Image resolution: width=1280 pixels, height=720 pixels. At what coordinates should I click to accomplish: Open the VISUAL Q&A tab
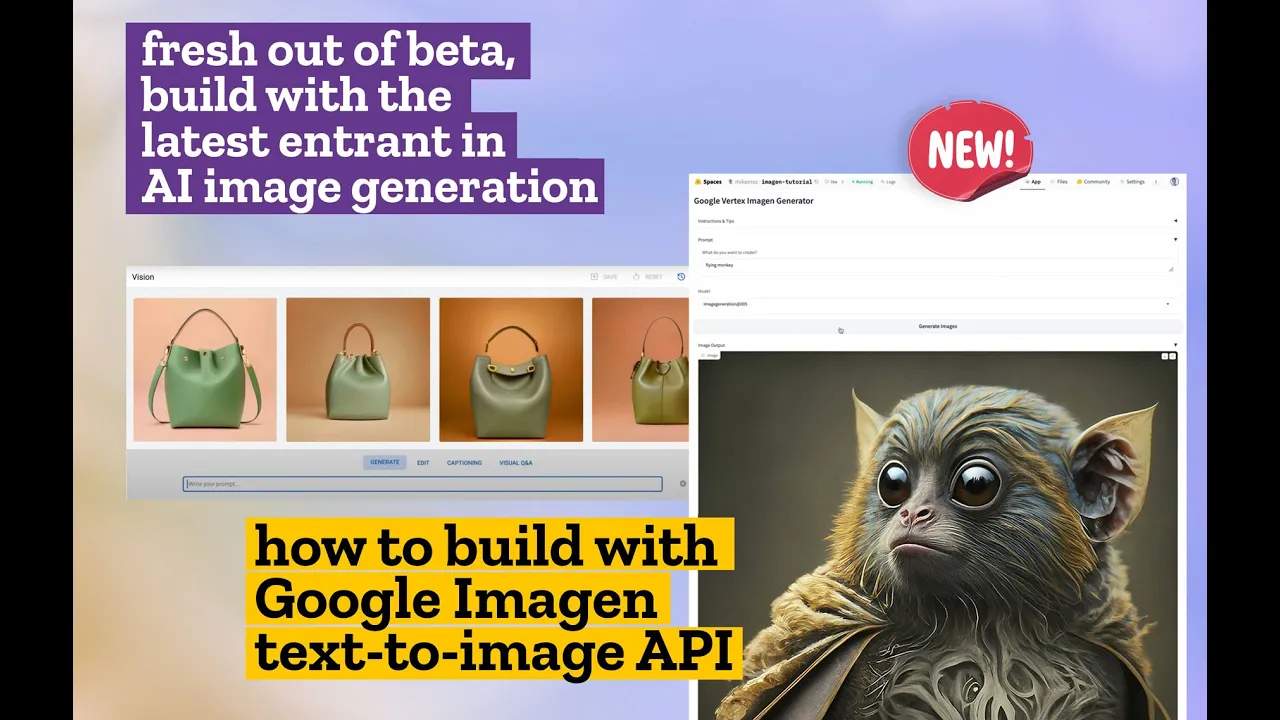click(x=516, y=463)
